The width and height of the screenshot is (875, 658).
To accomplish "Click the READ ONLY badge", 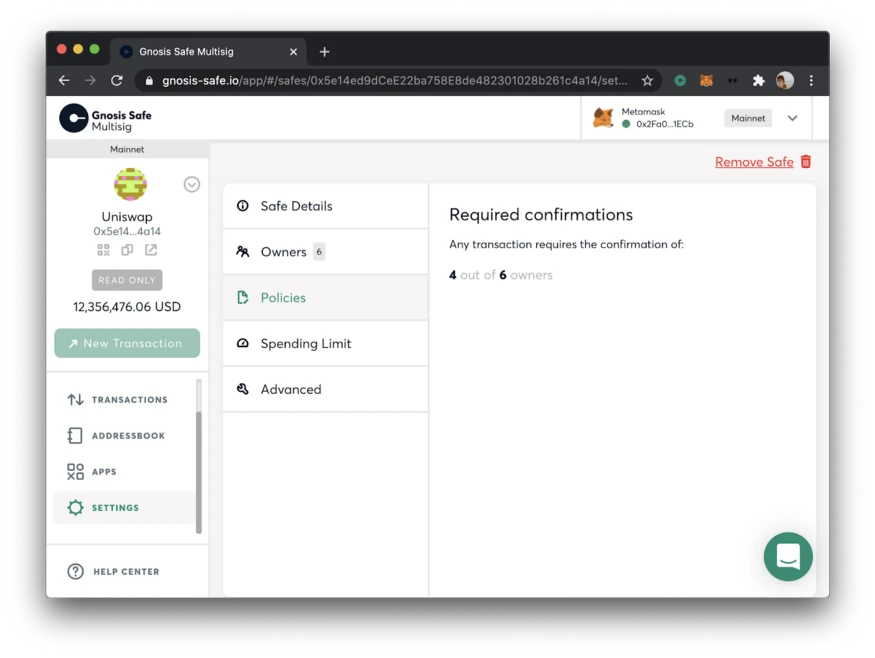I will (x=127, y=280).
